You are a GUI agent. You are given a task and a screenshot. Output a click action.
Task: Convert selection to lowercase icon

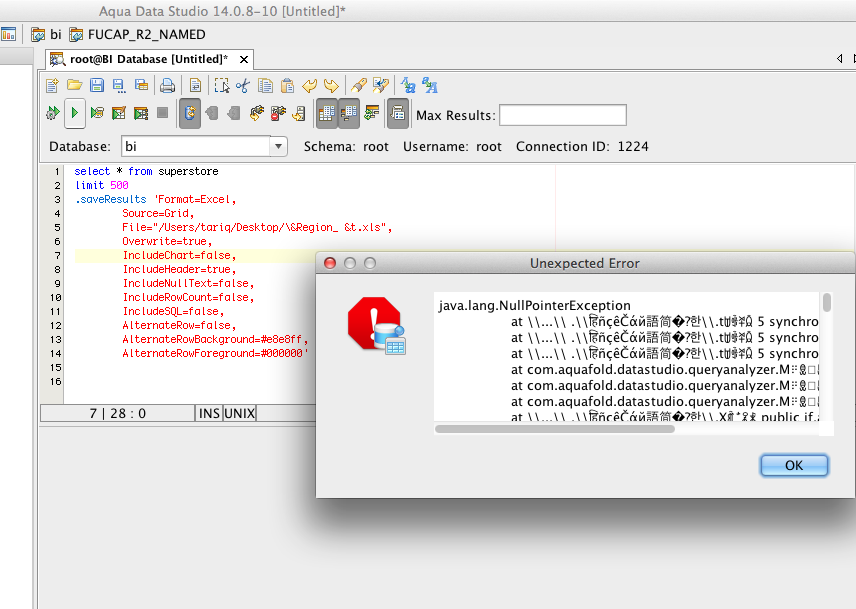pyautogui.click(x=408, y=85)
